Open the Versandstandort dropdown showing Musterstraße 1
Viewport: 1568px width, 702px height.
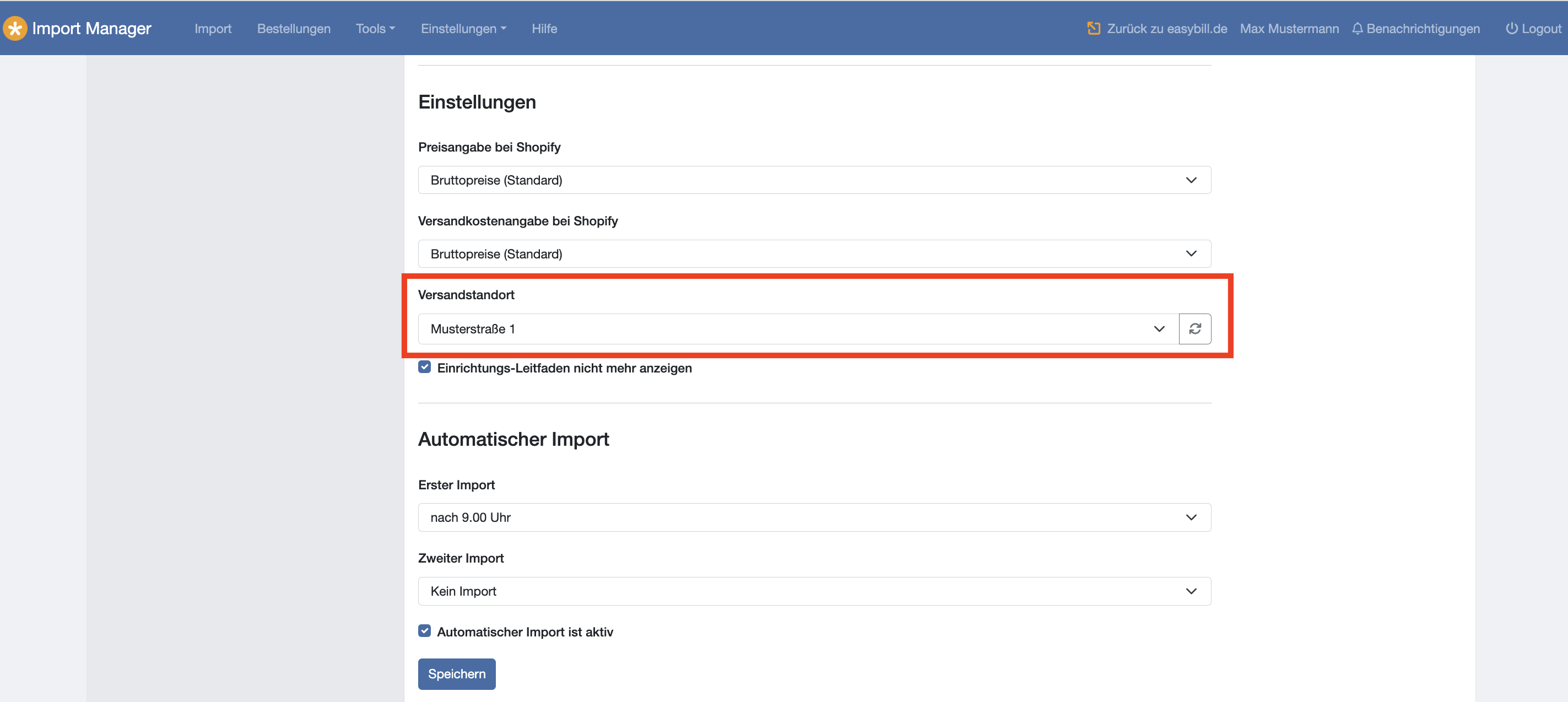798,329
